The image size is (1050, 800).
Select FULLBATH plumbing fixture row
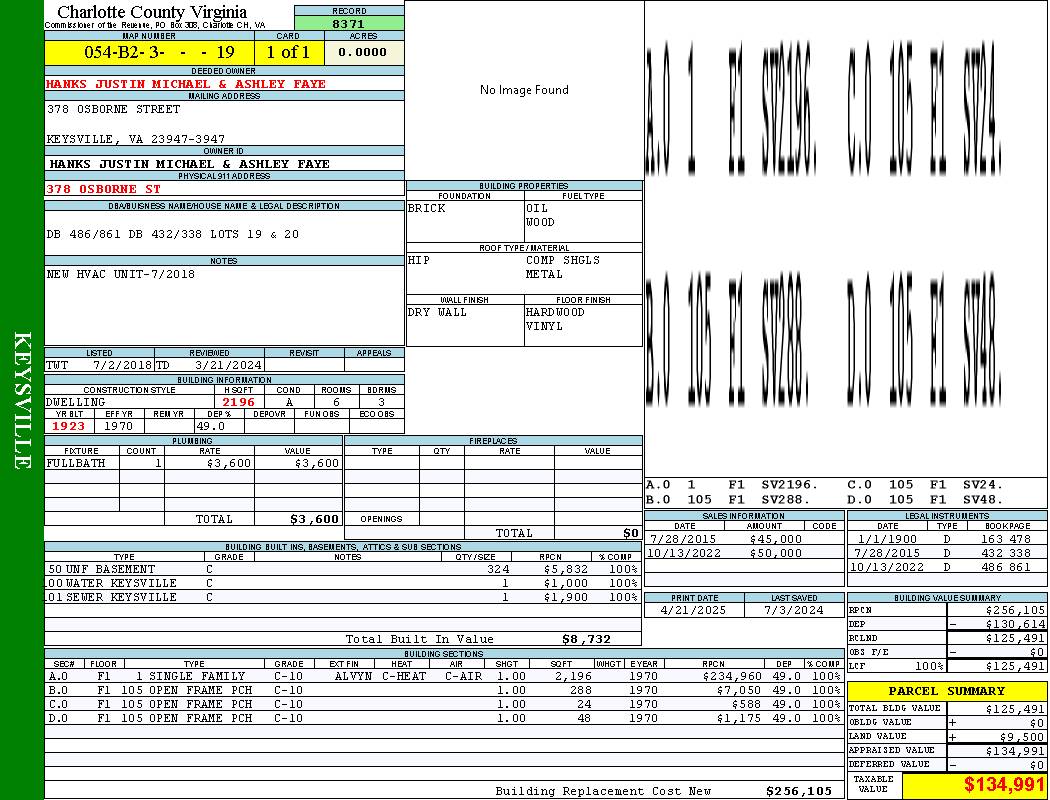pyautogui.click(x=194, y=463)
